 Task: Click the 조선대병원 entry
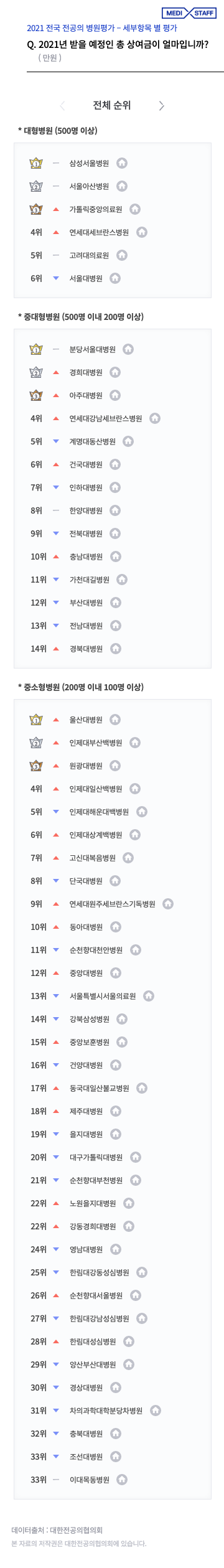[x=86, y=1457]
